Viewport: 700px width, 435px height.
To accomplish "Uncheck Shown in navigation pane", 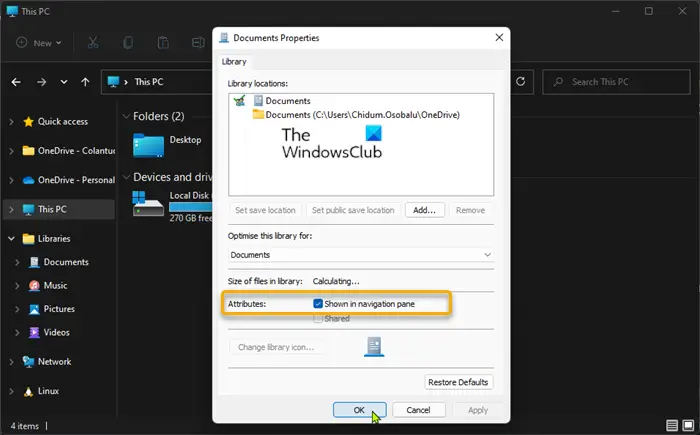I will [318, 304].
